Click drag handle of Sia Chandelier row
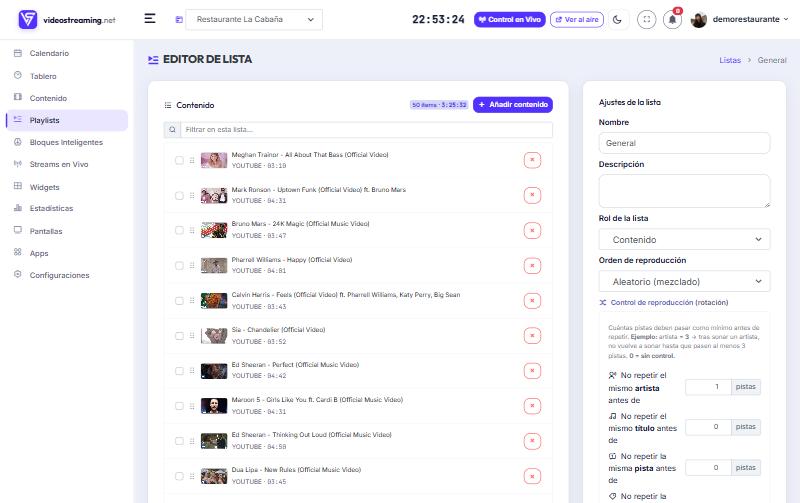 (192, 336)
